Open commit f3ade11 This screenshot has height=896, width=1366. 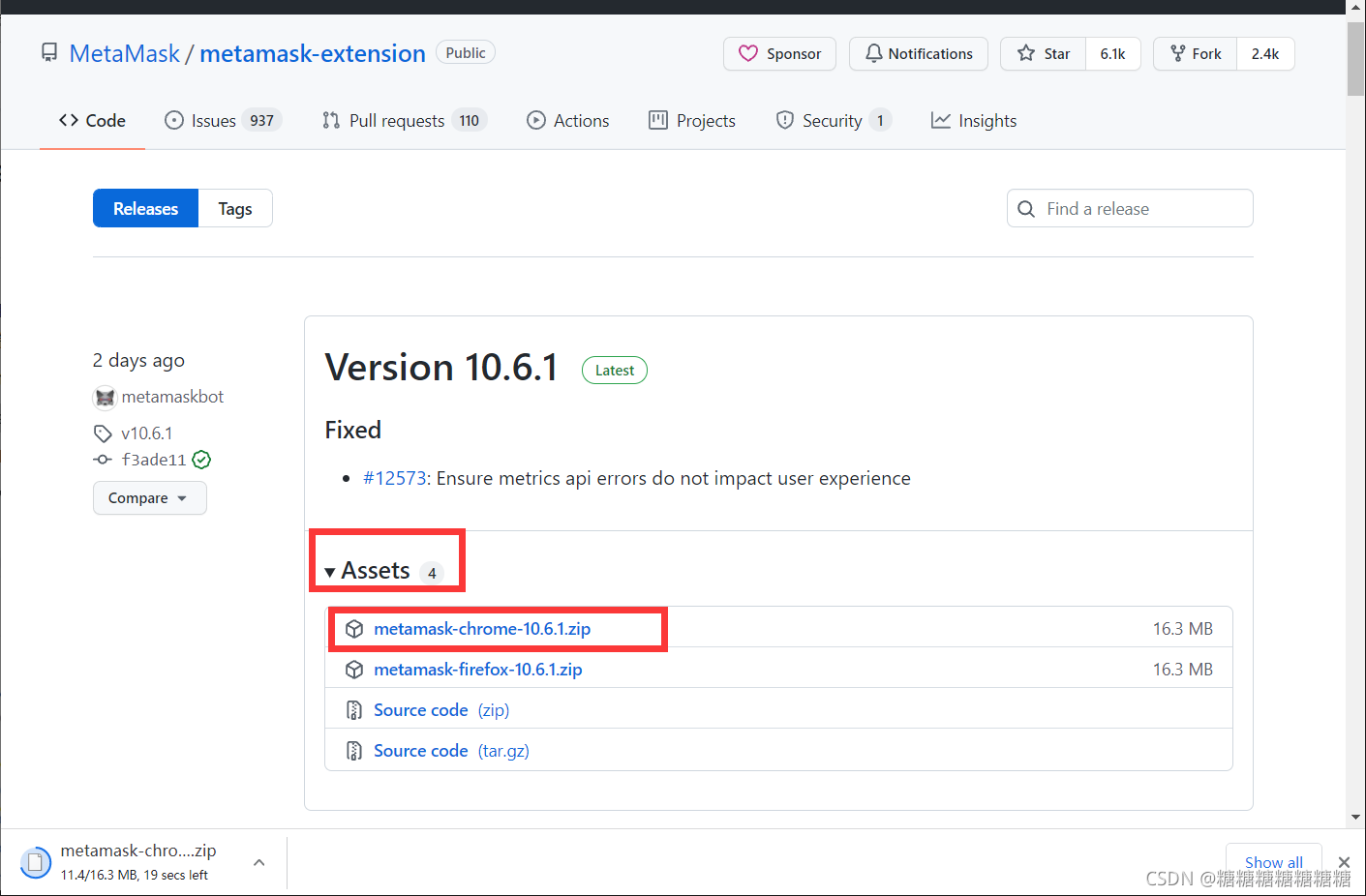154,460
